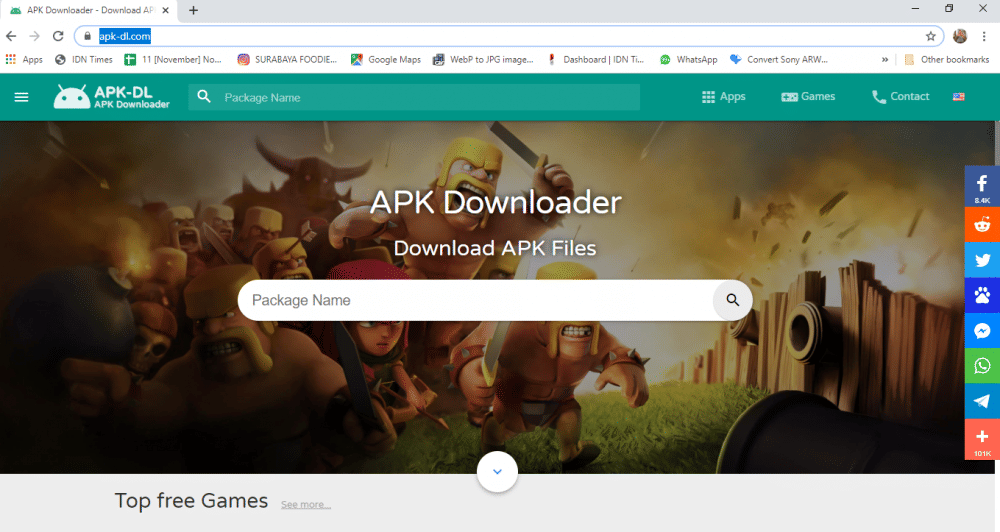Share via WhatsApp sidebar icon

pos(982,366)
